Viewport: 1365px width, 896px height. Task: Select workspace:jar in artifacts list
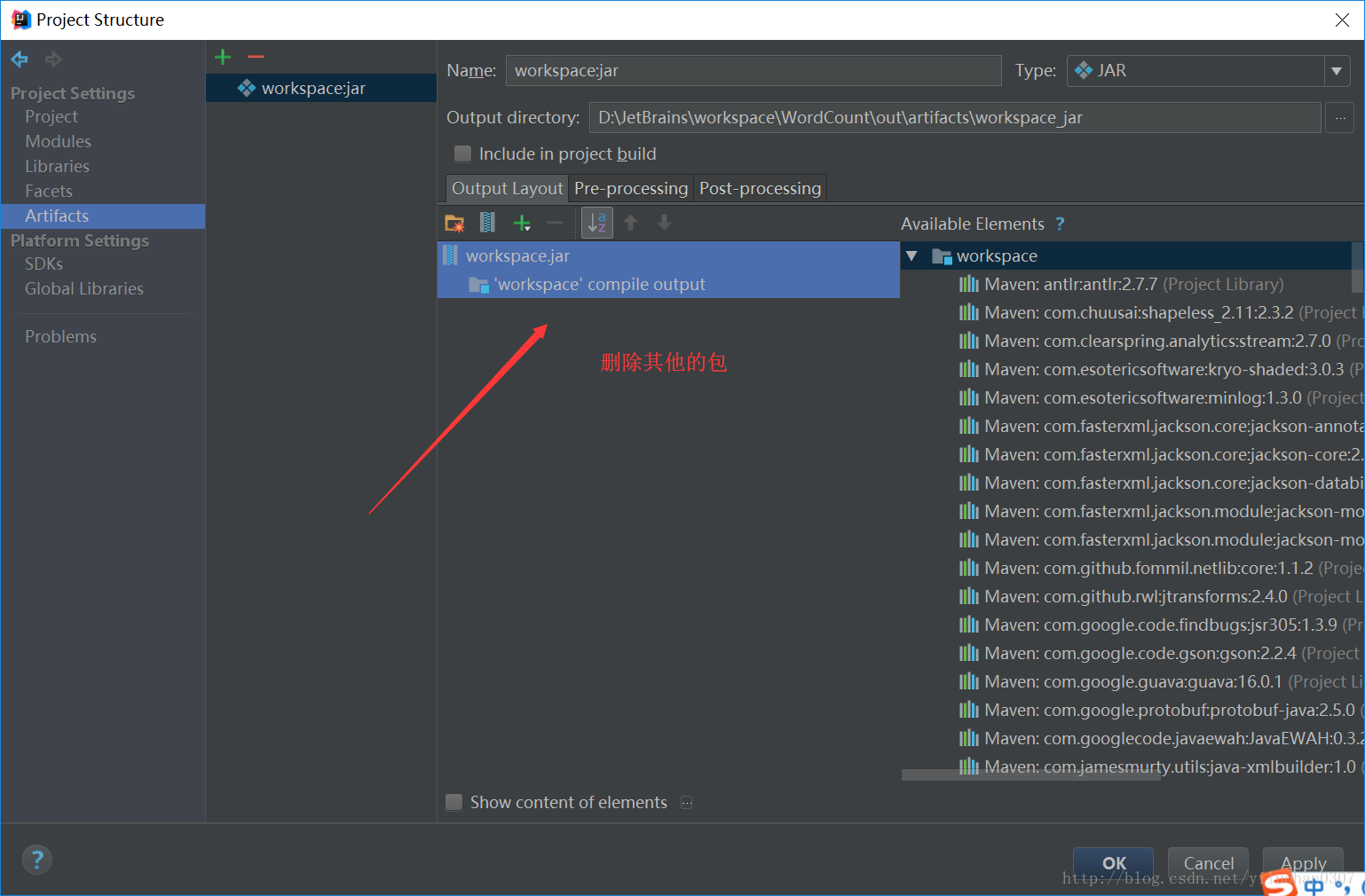coord(321,88)
